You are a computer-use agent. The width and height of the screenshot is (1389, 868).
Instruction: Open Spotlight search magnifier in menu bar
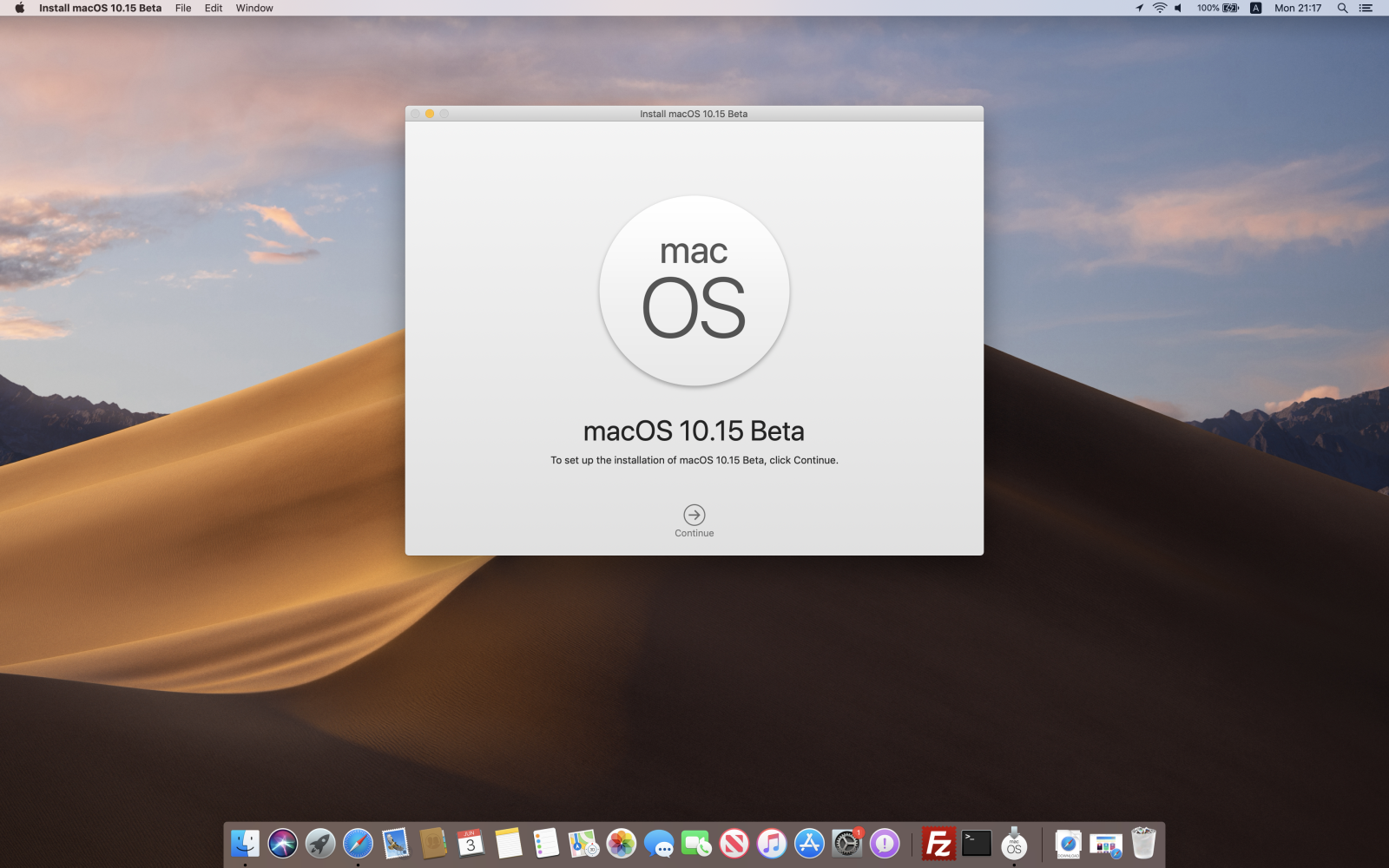[x=1342, y=8]
